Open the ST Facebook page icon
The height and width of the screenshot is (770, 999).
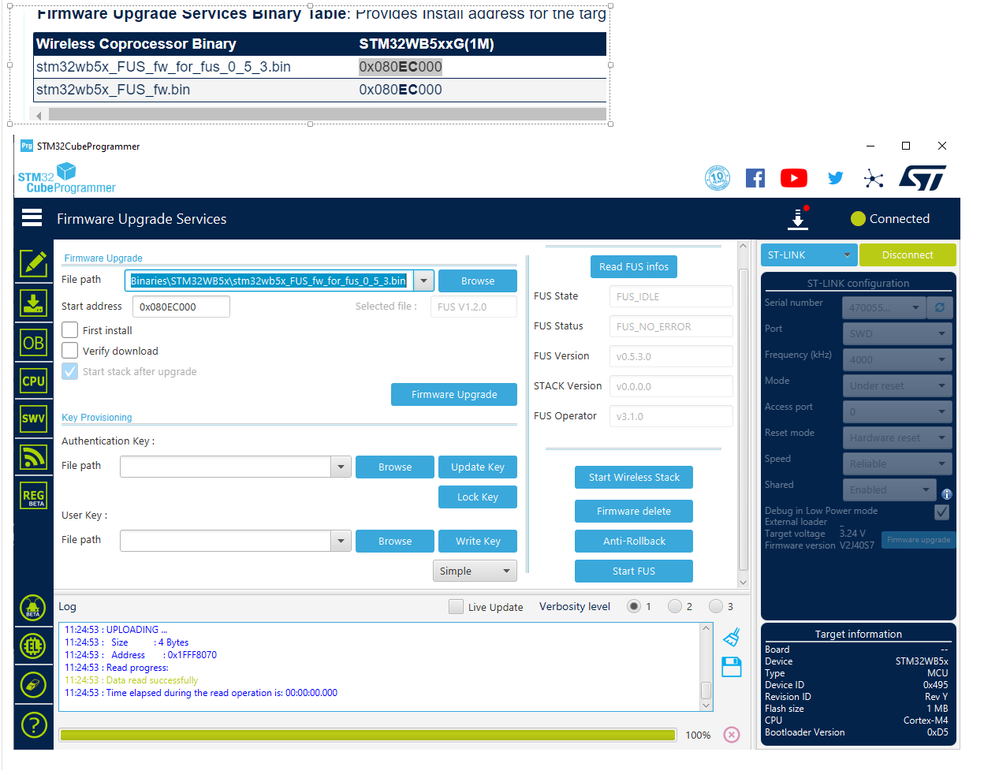pos(755,178)
